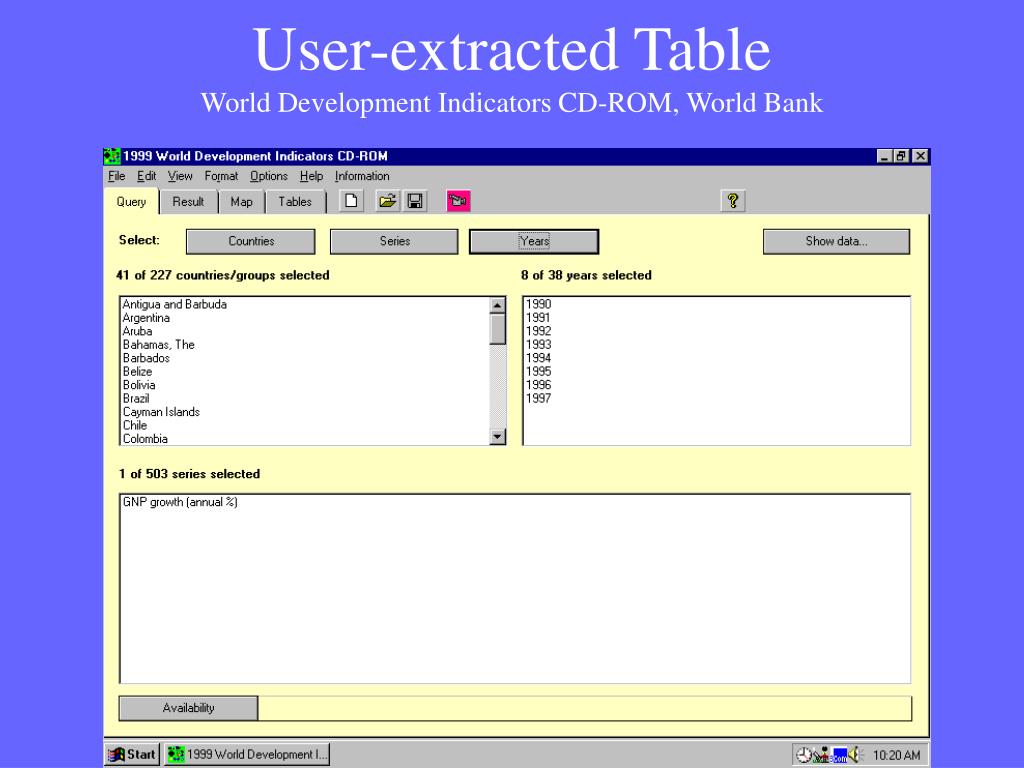Screen dimensions: 1024x768
Task: Click the 10:20 AM taskbar clock
Action: pos(896,756)
